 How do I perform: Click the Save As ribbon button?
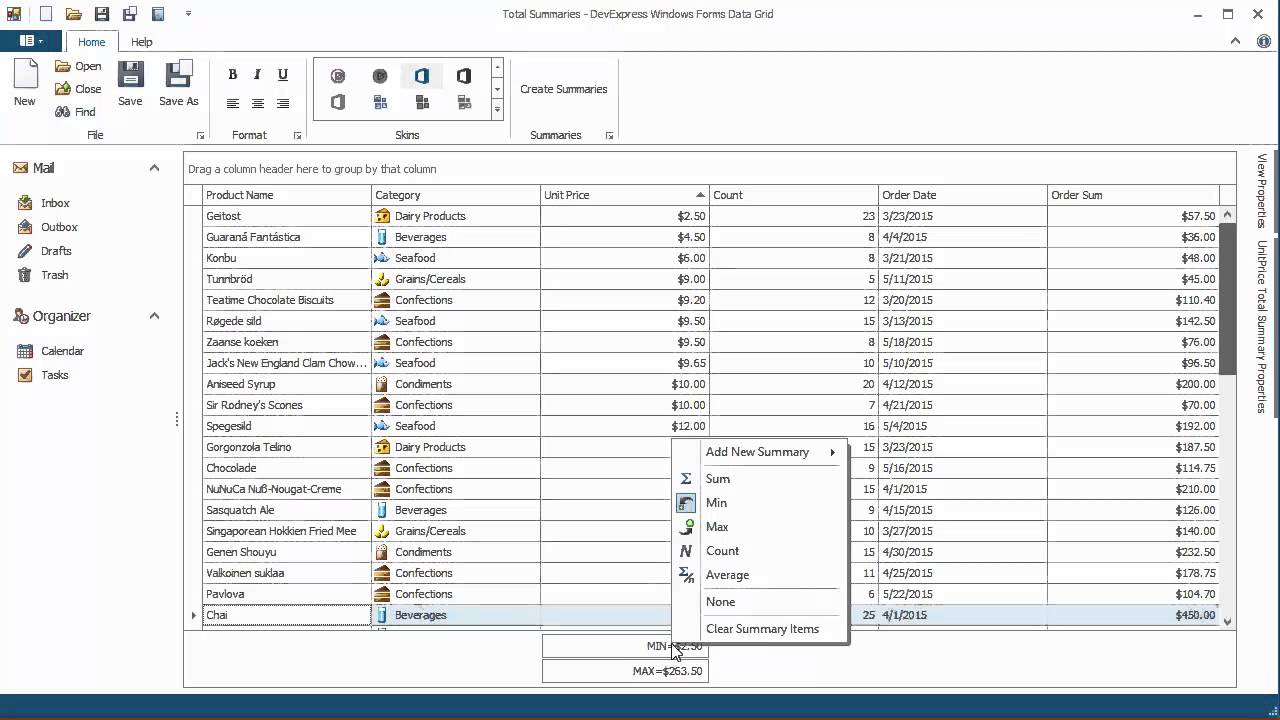click(x=179, y=83)
